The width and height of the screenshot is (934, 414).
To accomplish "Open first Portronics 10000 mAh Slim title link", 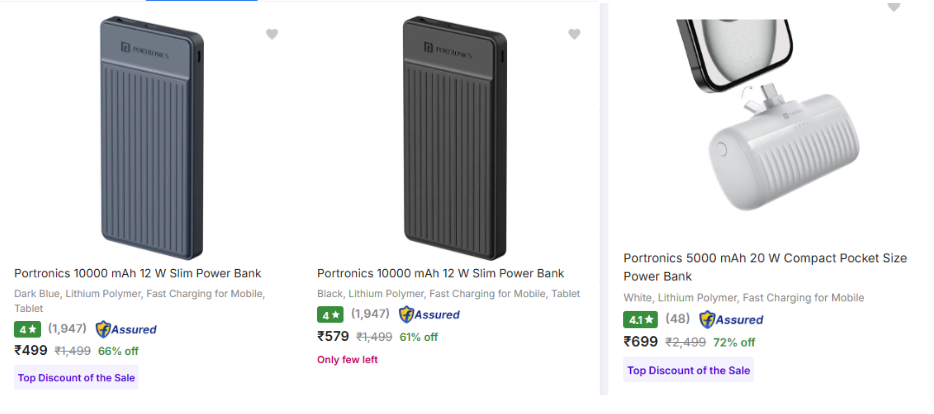I will click(x=137, y=273).
